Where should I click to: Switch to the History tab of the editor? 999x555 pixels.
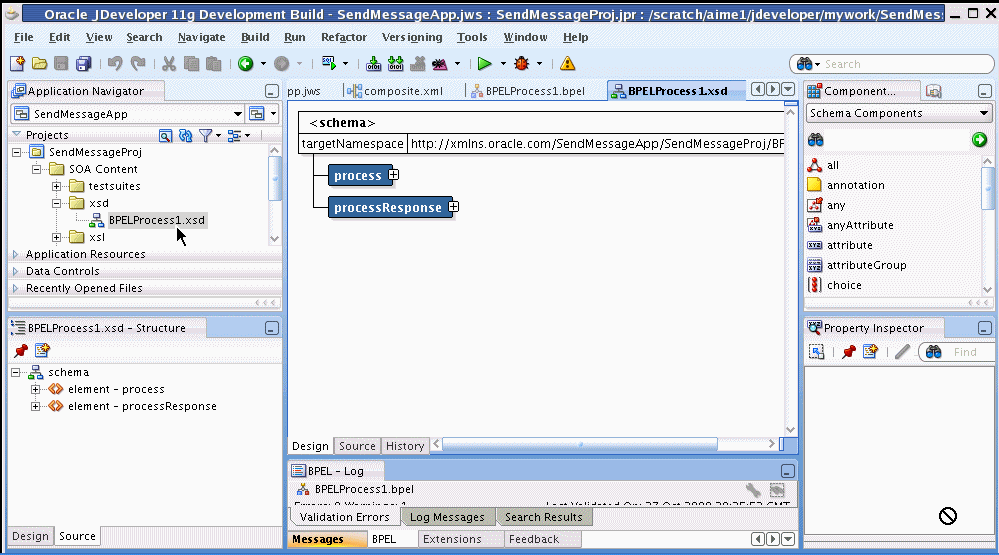coord(405,446)
